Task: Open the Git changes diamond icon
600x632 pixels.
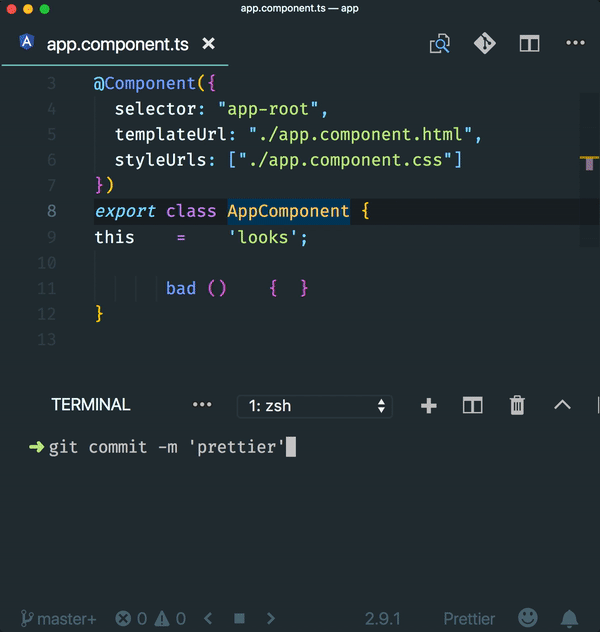Action: pyautogui.click(x=484, y=43)
